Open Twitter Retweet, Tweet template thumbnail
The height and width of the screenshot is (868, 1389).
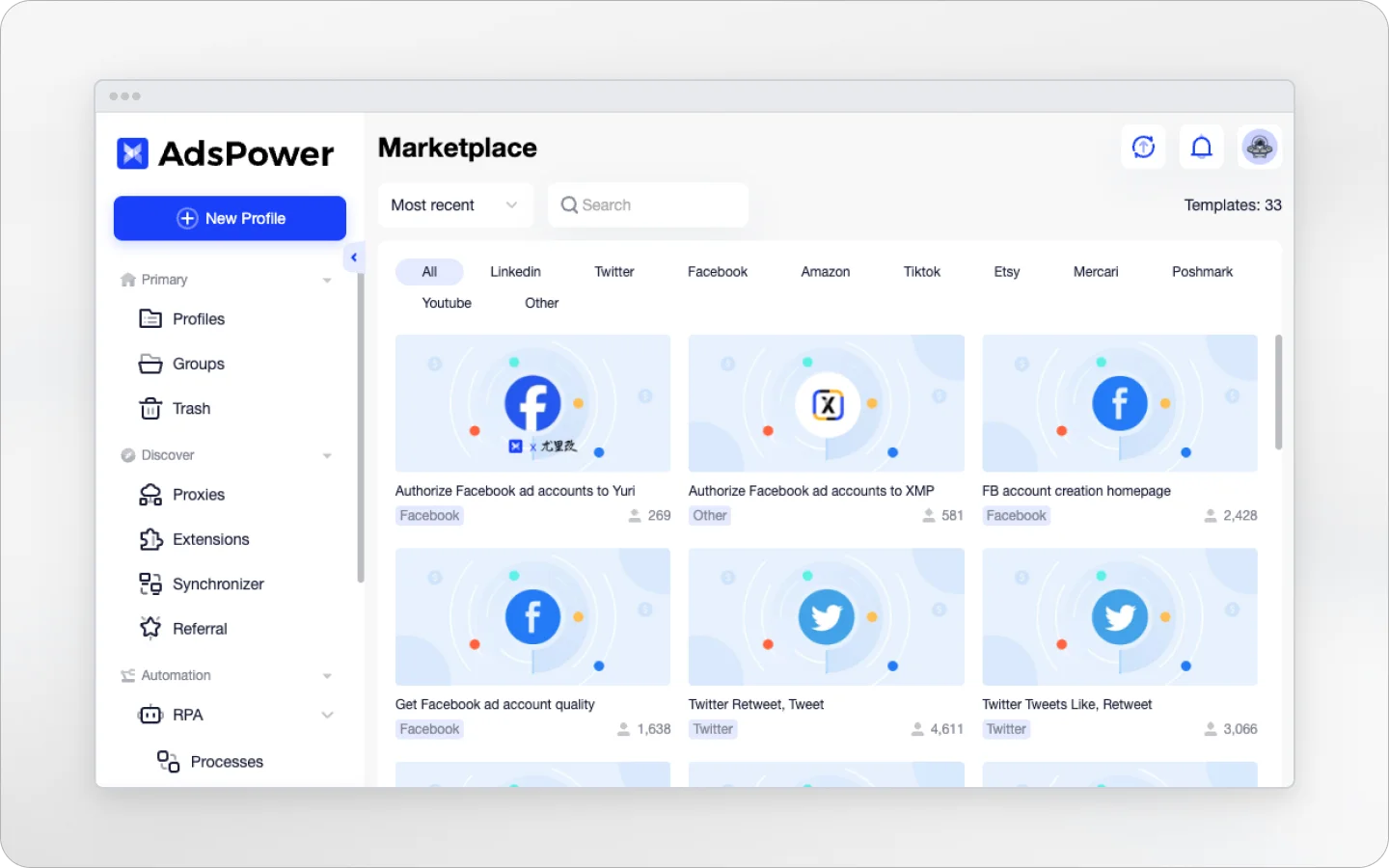[827, 617]
